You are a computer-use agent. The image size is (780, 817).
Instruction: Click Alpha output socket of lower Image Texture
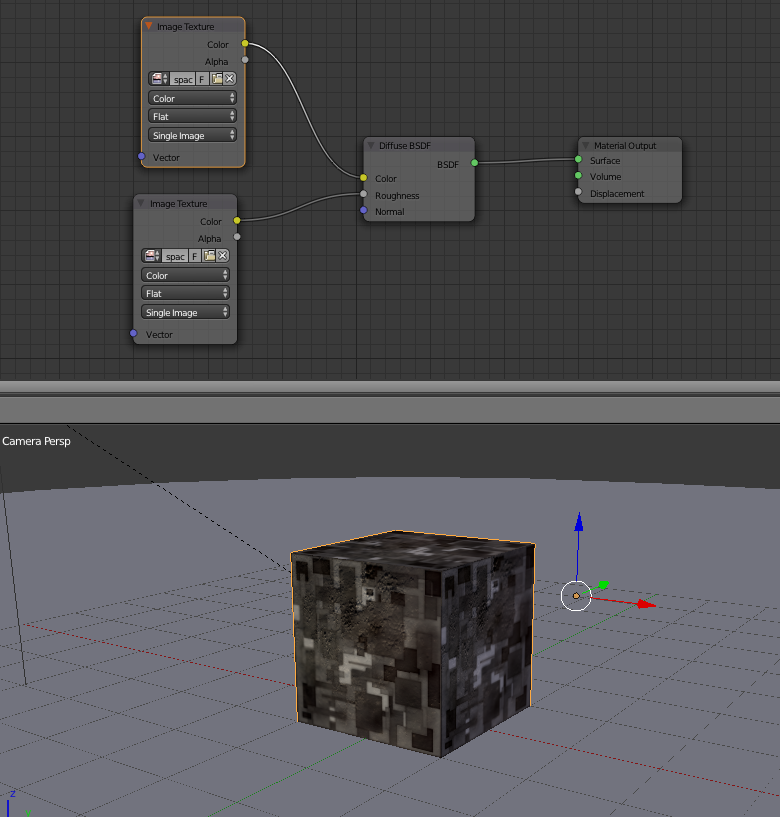[237, 237]
